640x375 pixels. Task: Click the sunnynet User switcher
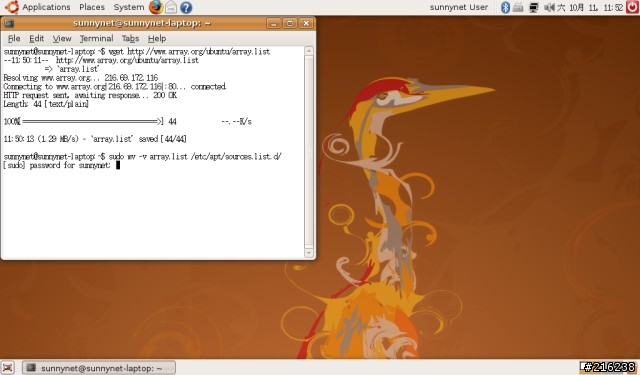[x=459, y=7]
